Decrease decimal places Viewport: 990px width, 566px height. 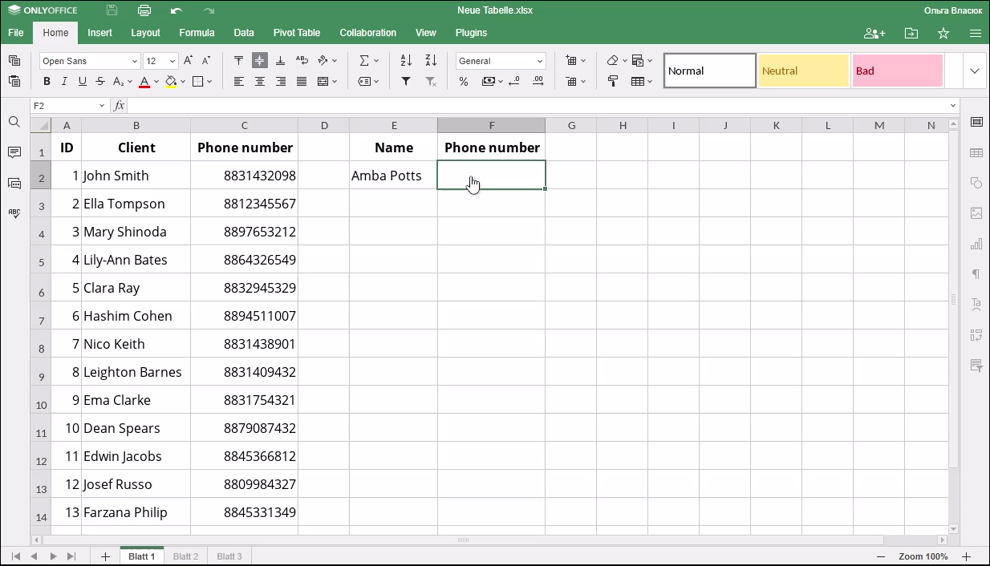tap(514, 81)
